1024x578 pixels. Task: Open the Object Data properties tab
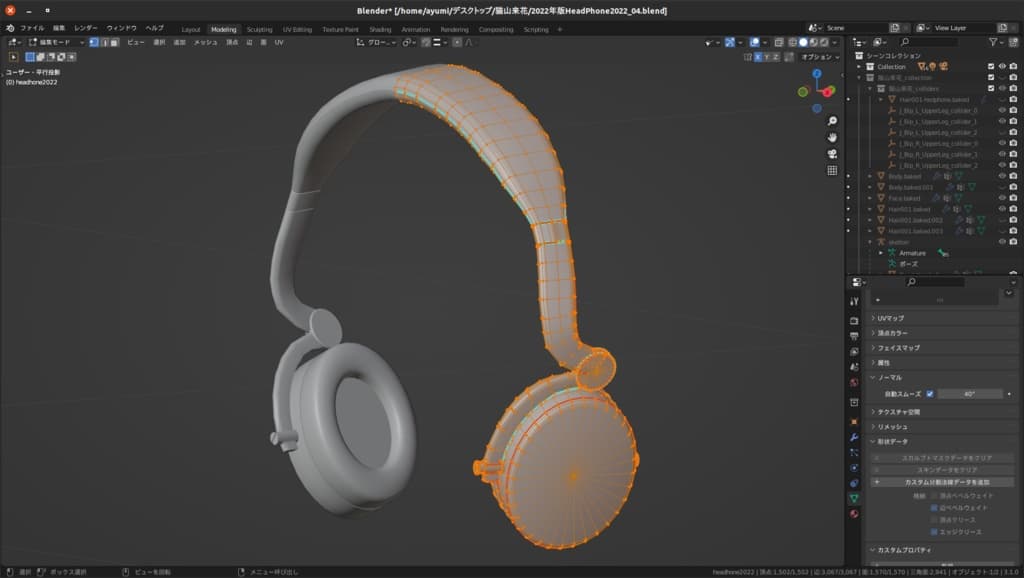coord(854,498)
